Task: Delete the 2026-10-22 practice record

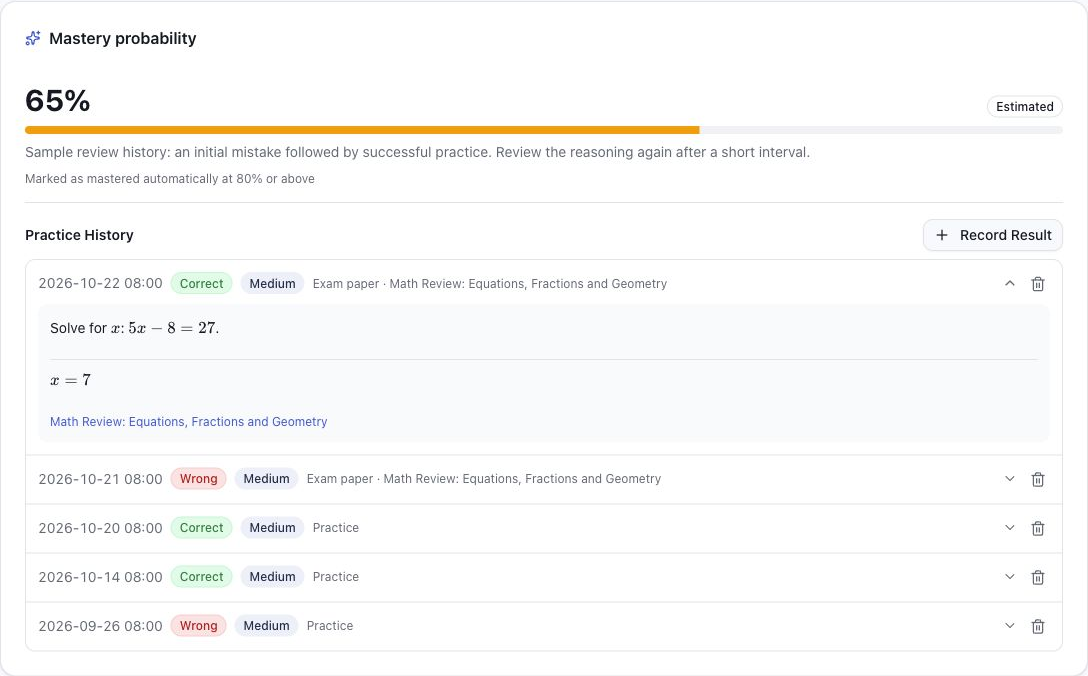Action: [1037, 284]
